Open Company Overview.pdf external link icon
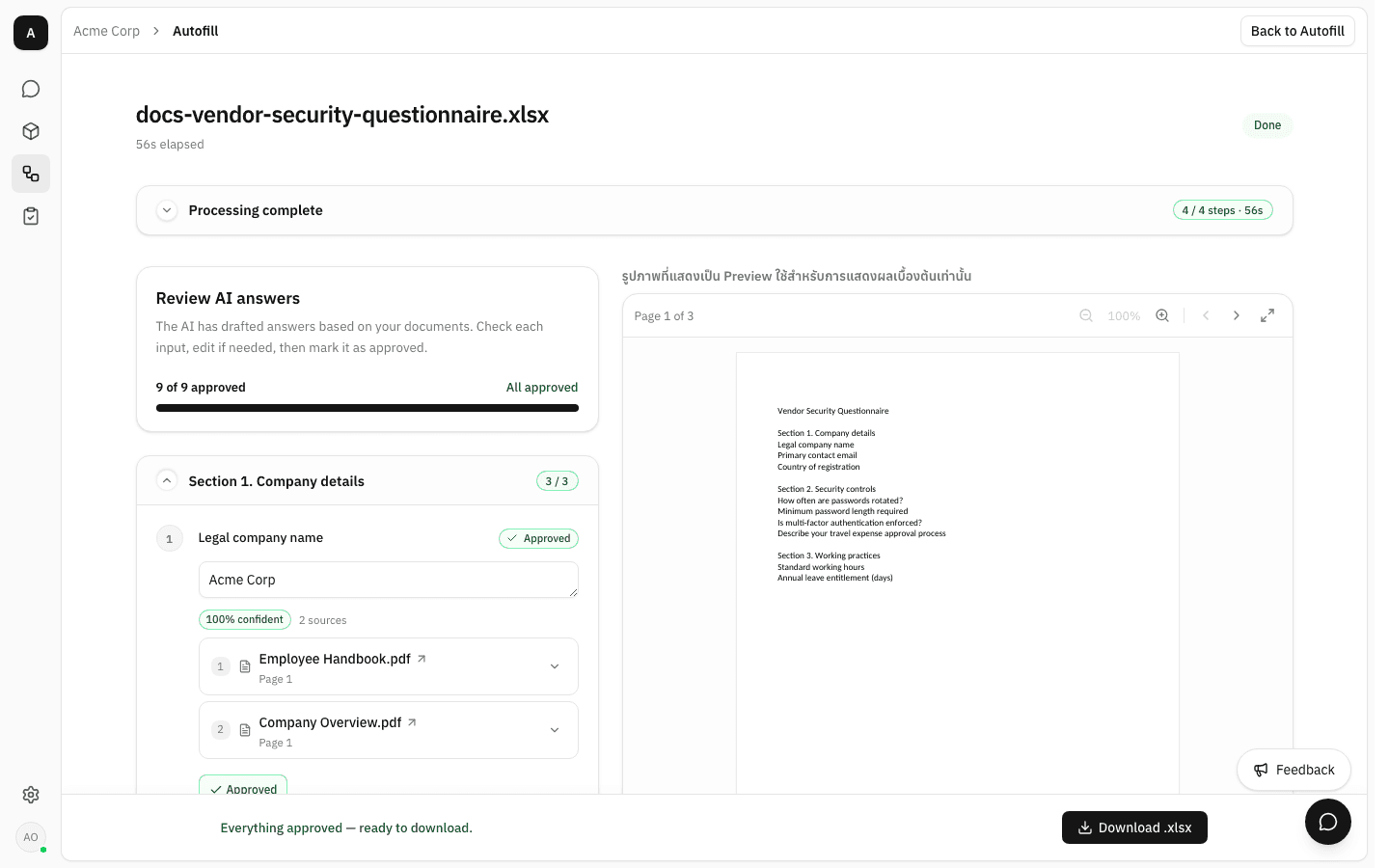Viewport: 1389px width, 868px height. pos(412,722)
